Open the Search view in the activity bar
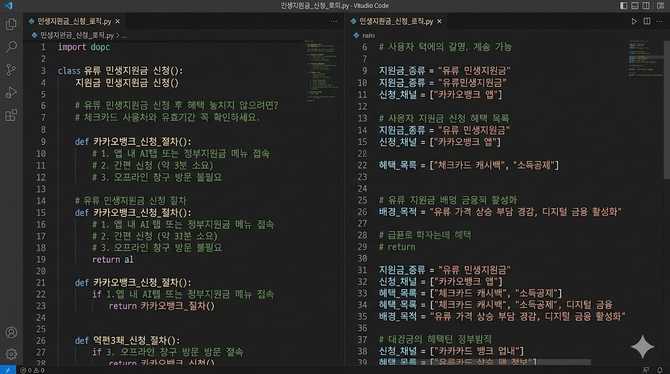This screenshot has width=670, height=374. click(11, 46)
